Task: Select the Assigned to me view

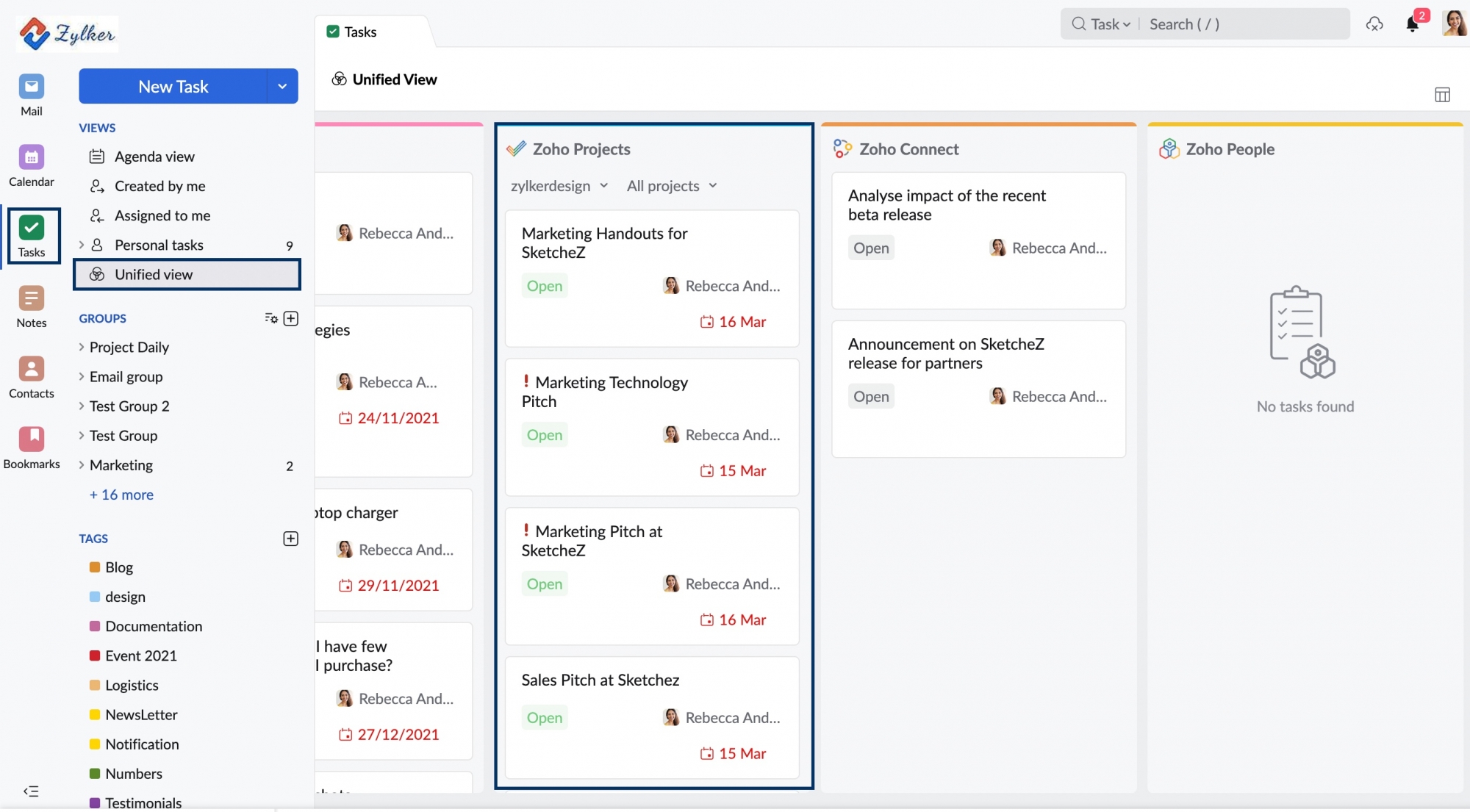Action: (162, 215)
